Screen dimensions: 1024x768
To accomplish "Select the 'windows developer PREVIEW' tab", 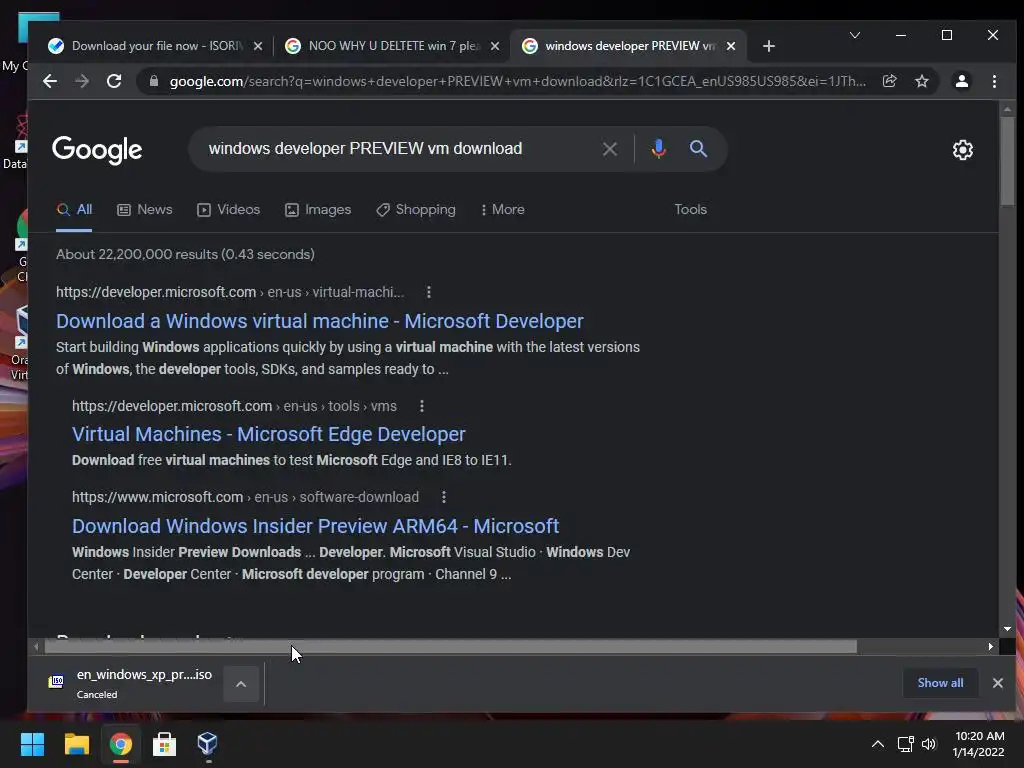I will click(x=627, y=46).
